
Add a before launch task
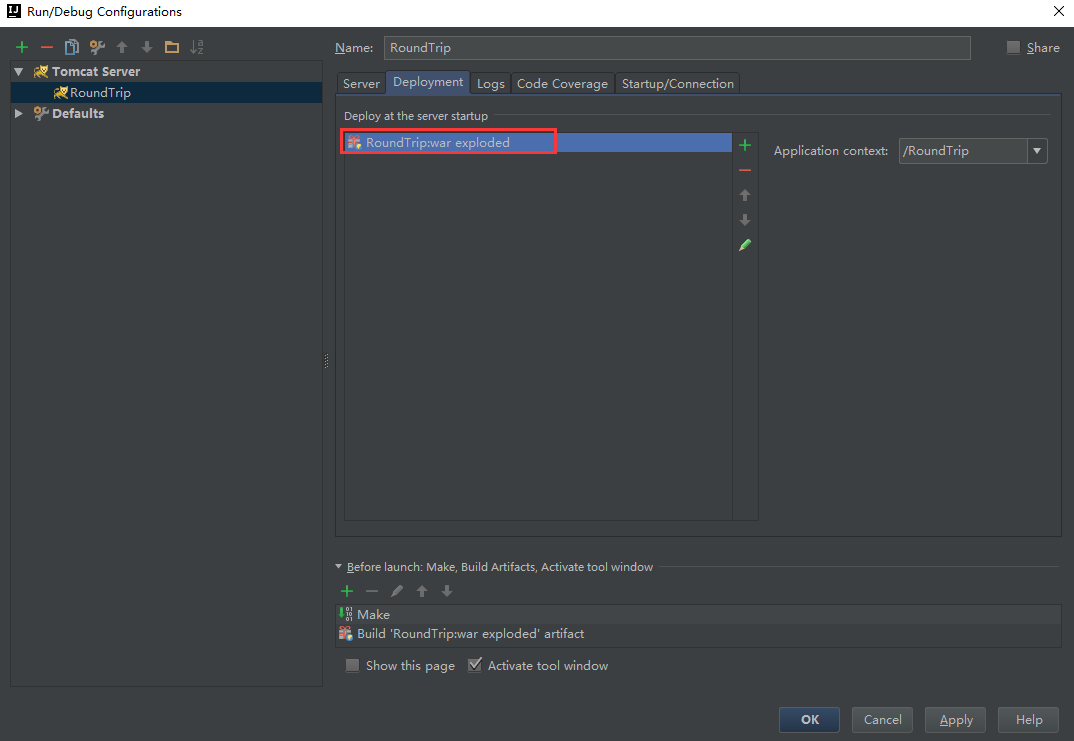pyautogui.click(x=347, y=591)
